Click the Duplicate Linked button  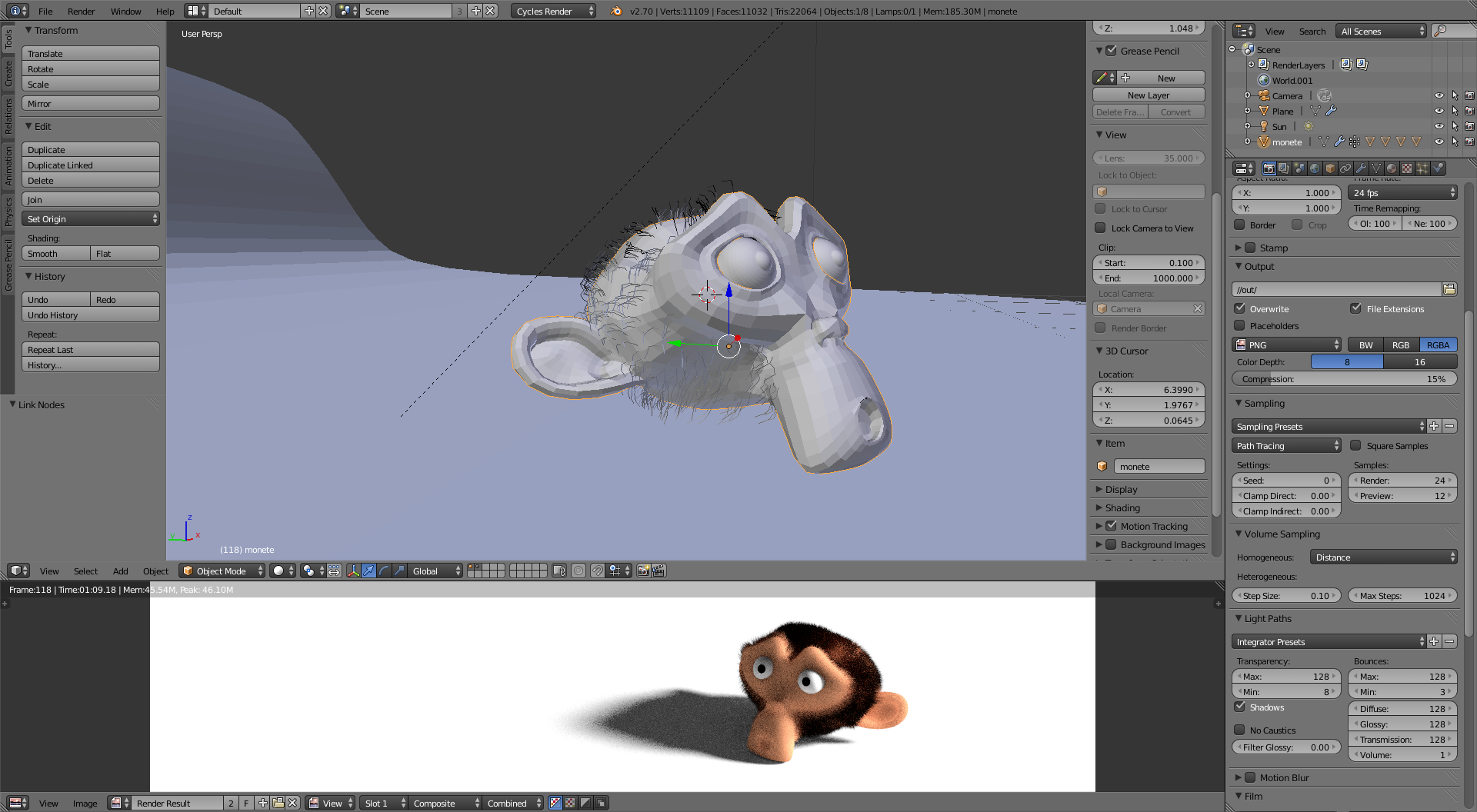[x=91, y=165]
